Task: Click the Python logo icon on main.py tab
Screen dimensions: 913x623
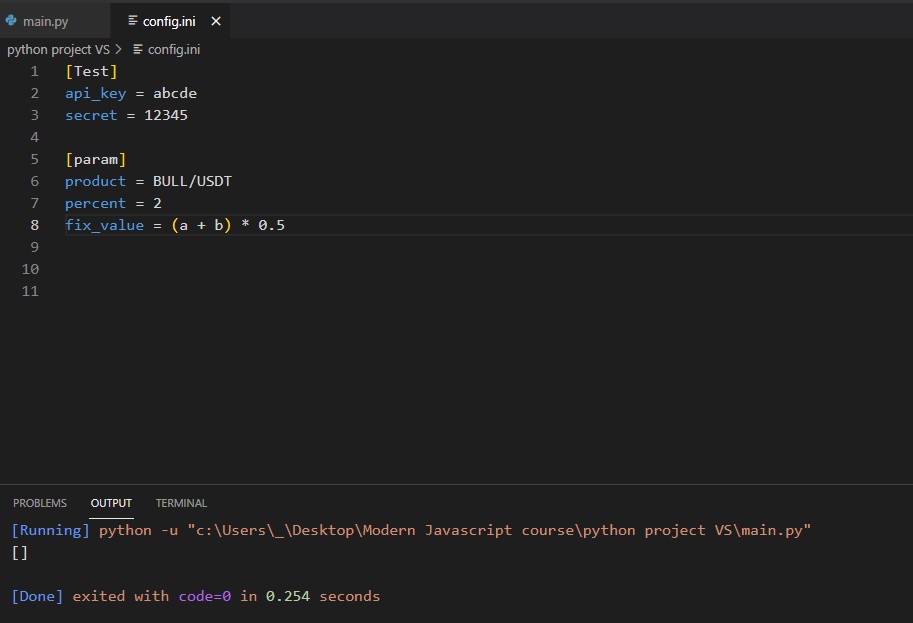Action: (13, 20)
